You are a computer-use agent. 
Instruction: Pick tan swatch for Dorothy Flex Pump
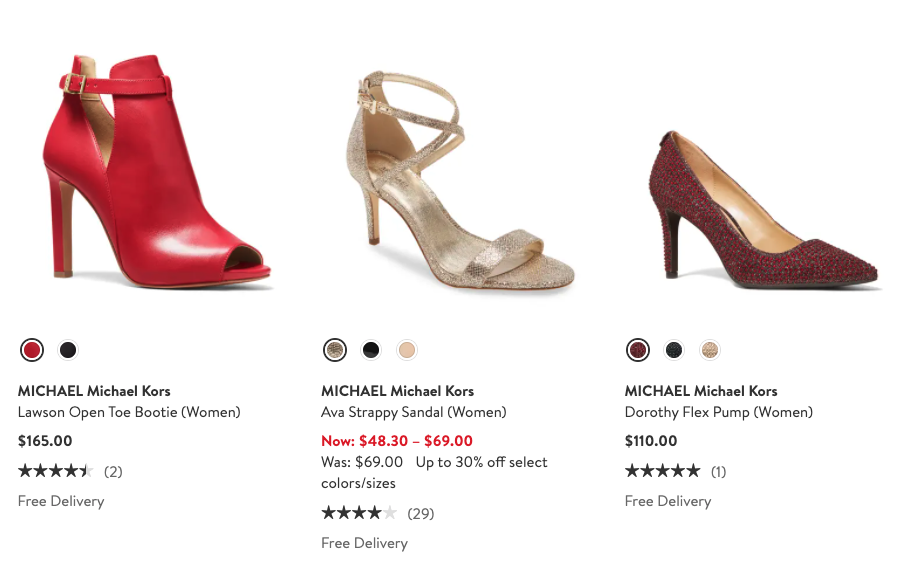tap(710, 350)
